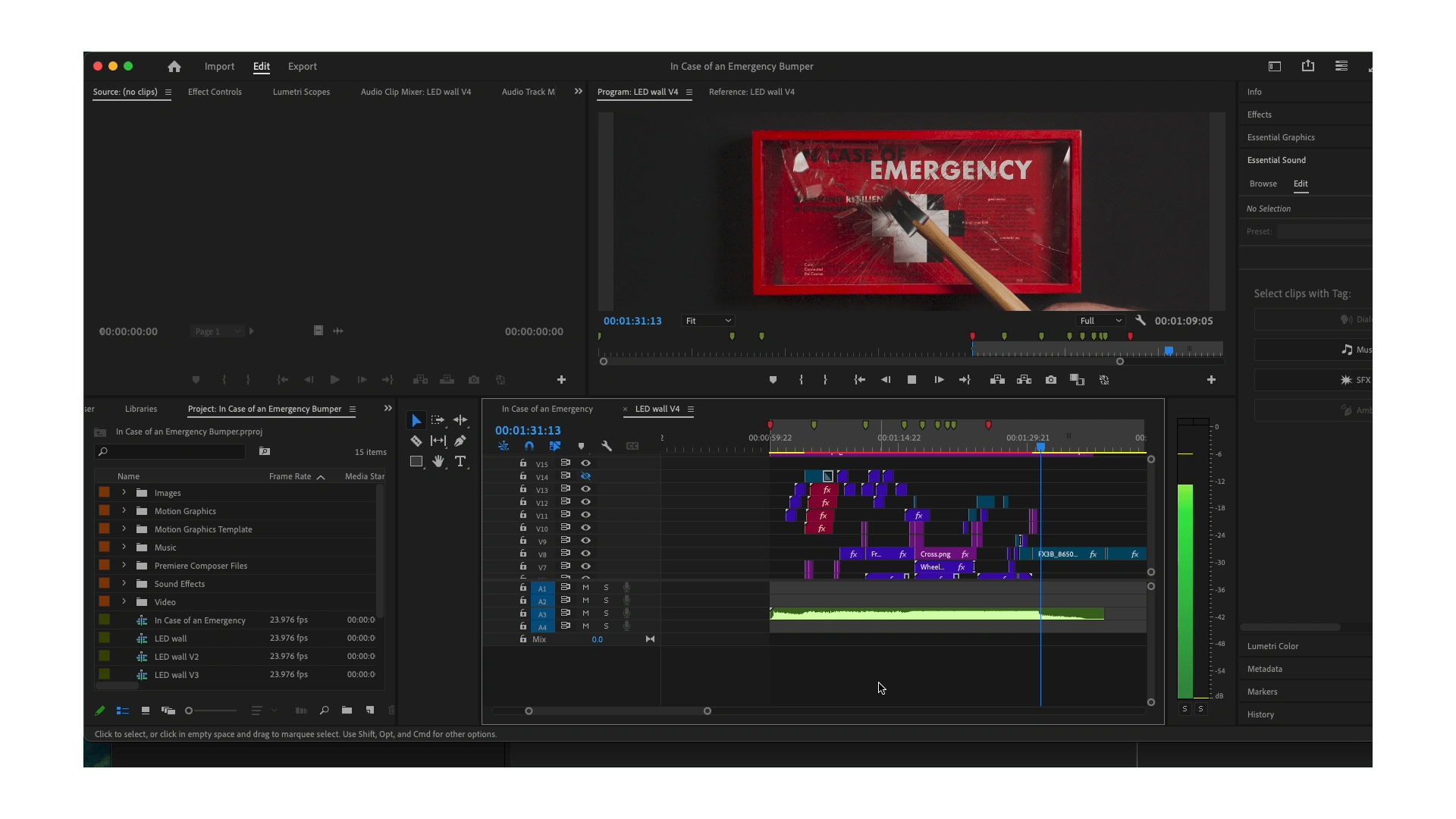Open the Lumetri Color panel
This screenshot has width=1456, height=819.
[x=1272, y=646]
